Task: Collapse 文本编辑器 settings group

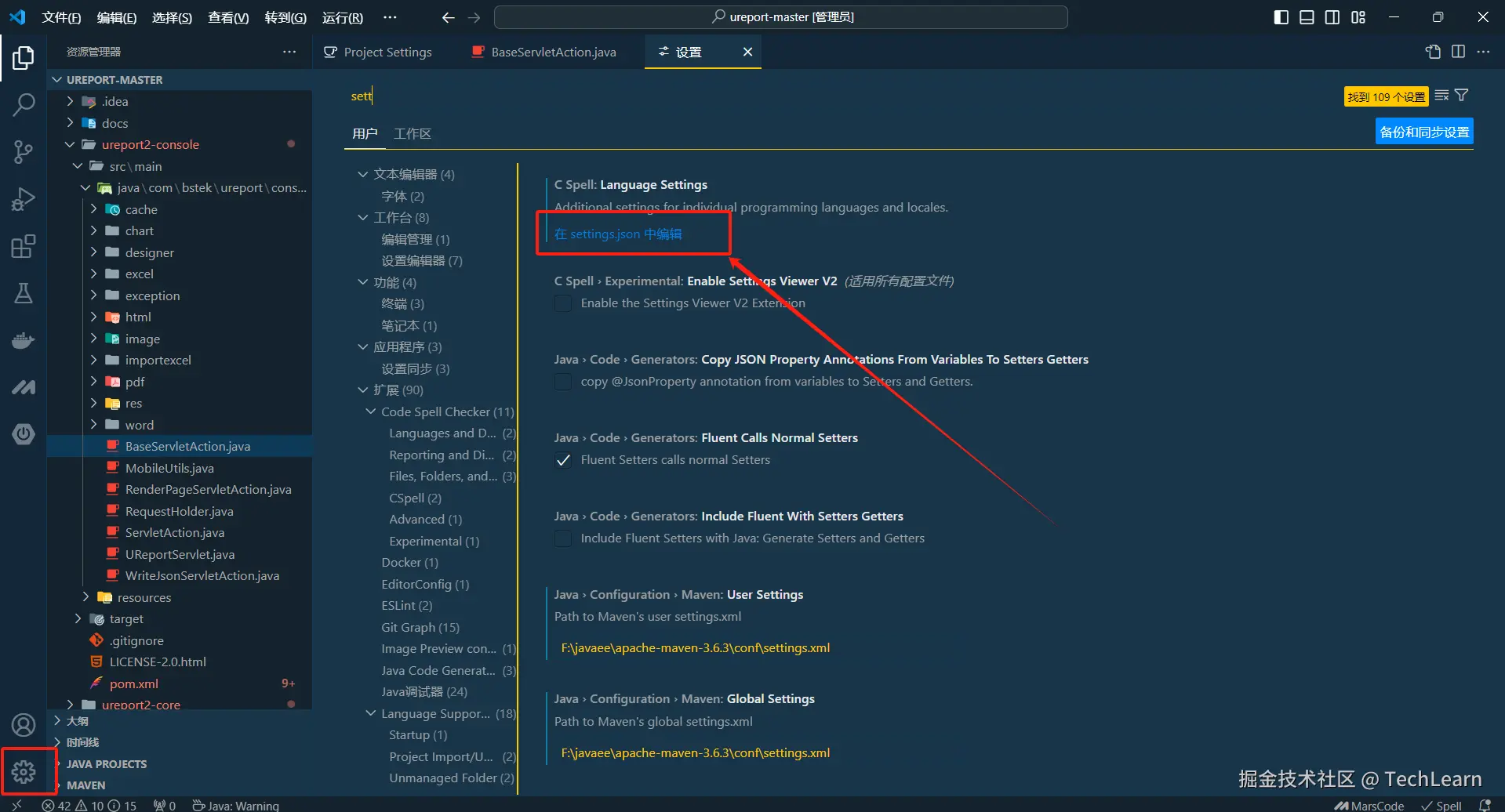Action: click(x=363, y=174)
